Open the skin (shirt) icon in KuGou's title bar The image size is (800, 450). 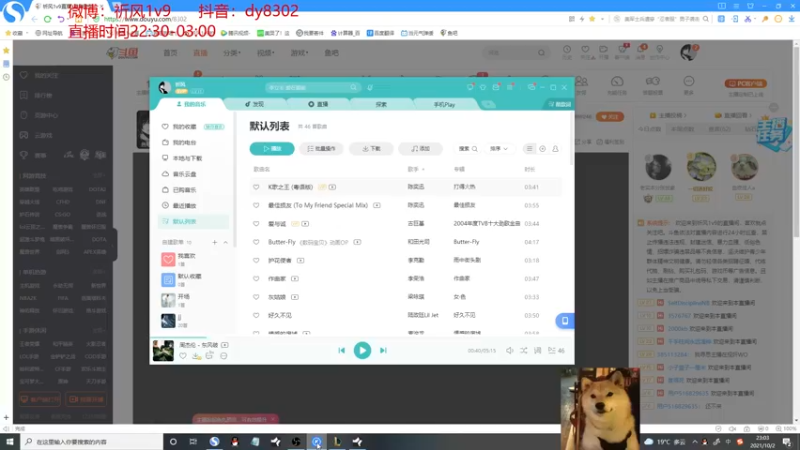(x=483, y=87)
